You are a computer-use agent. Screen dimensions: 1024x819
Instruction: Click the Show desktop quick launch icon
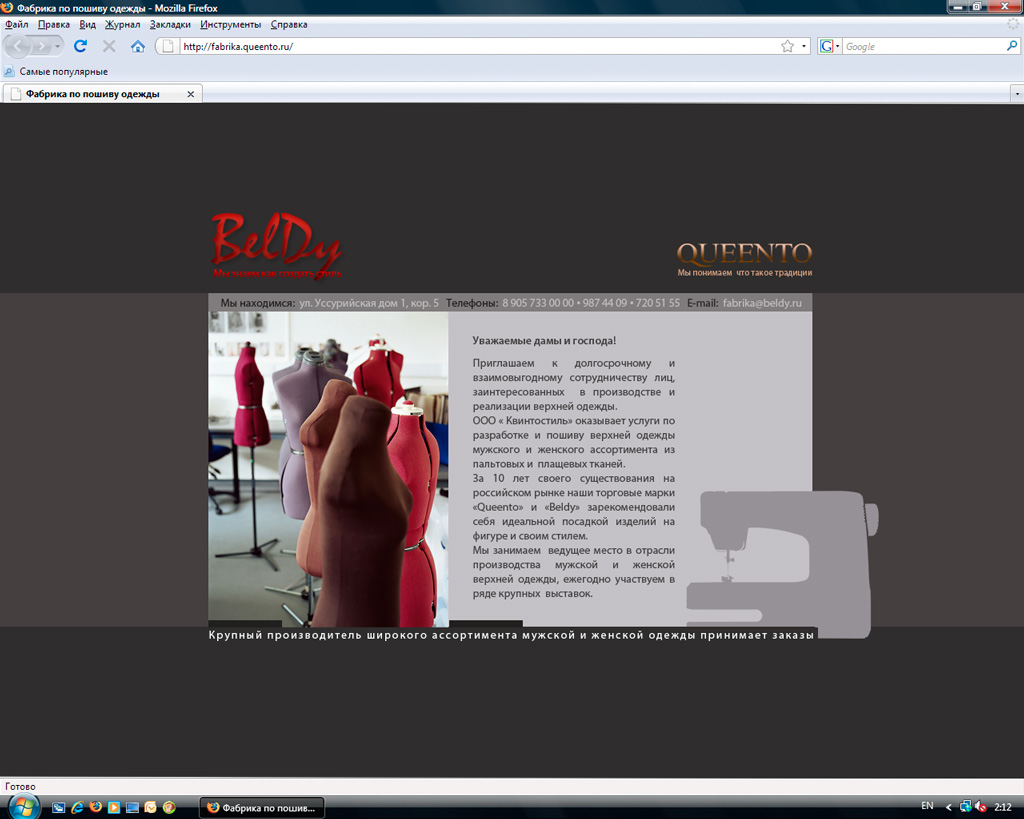132,808
